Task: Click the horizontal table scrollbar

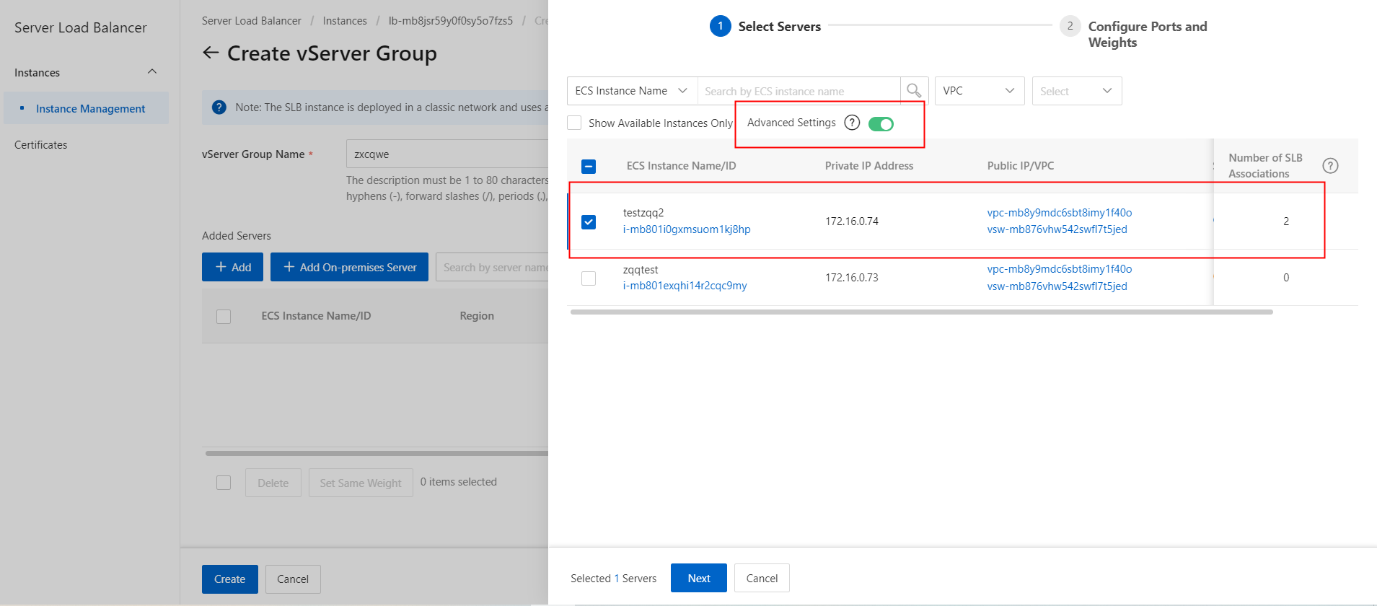Action: coord(921,312)
